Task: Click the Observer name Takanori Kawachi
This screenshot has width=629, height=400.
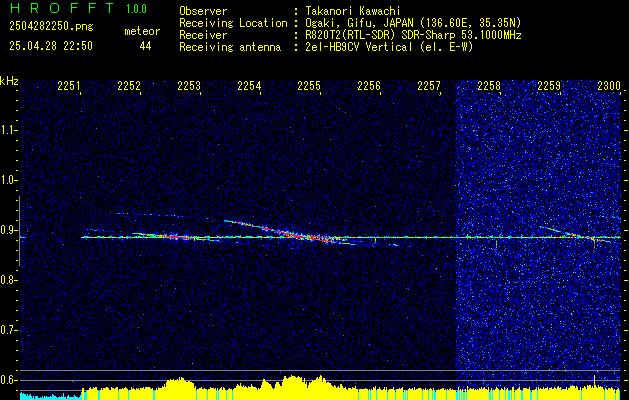Action: (353, 11)
